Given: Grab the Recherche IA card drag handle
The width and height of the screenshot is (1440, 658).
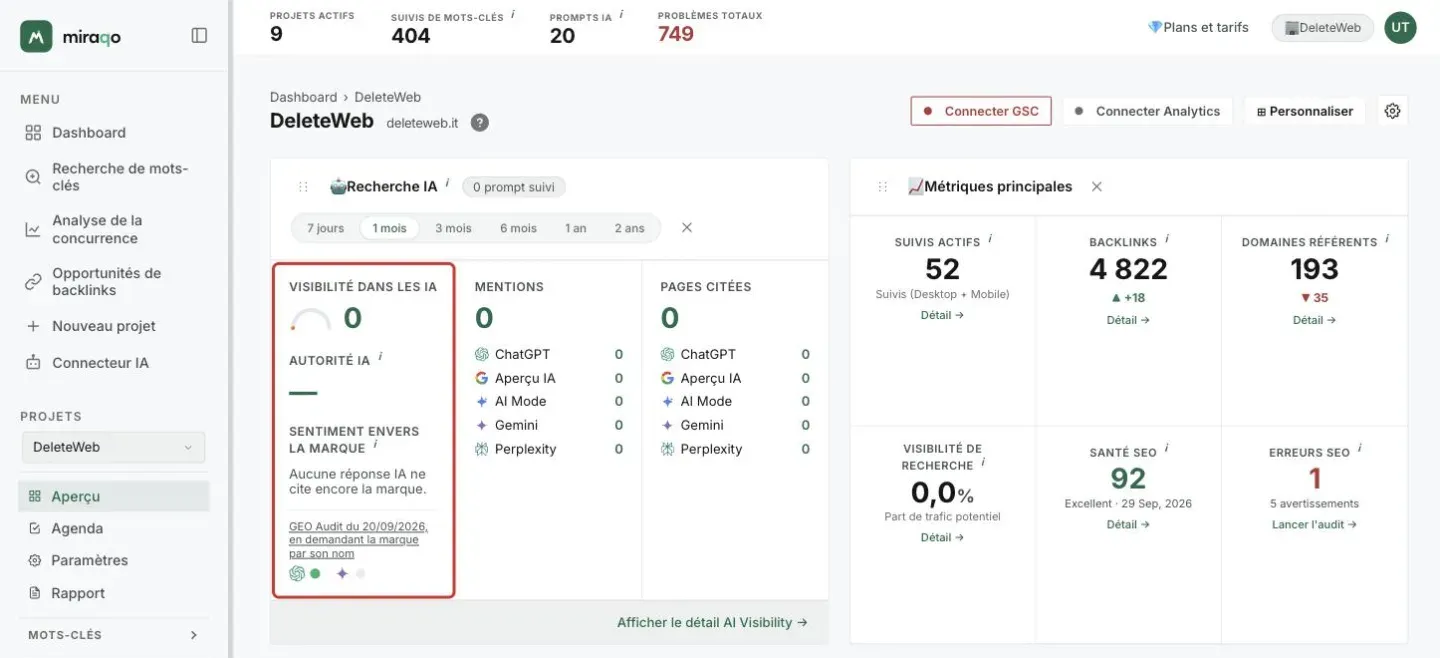Looking at the screenshot, I should 303,187.
